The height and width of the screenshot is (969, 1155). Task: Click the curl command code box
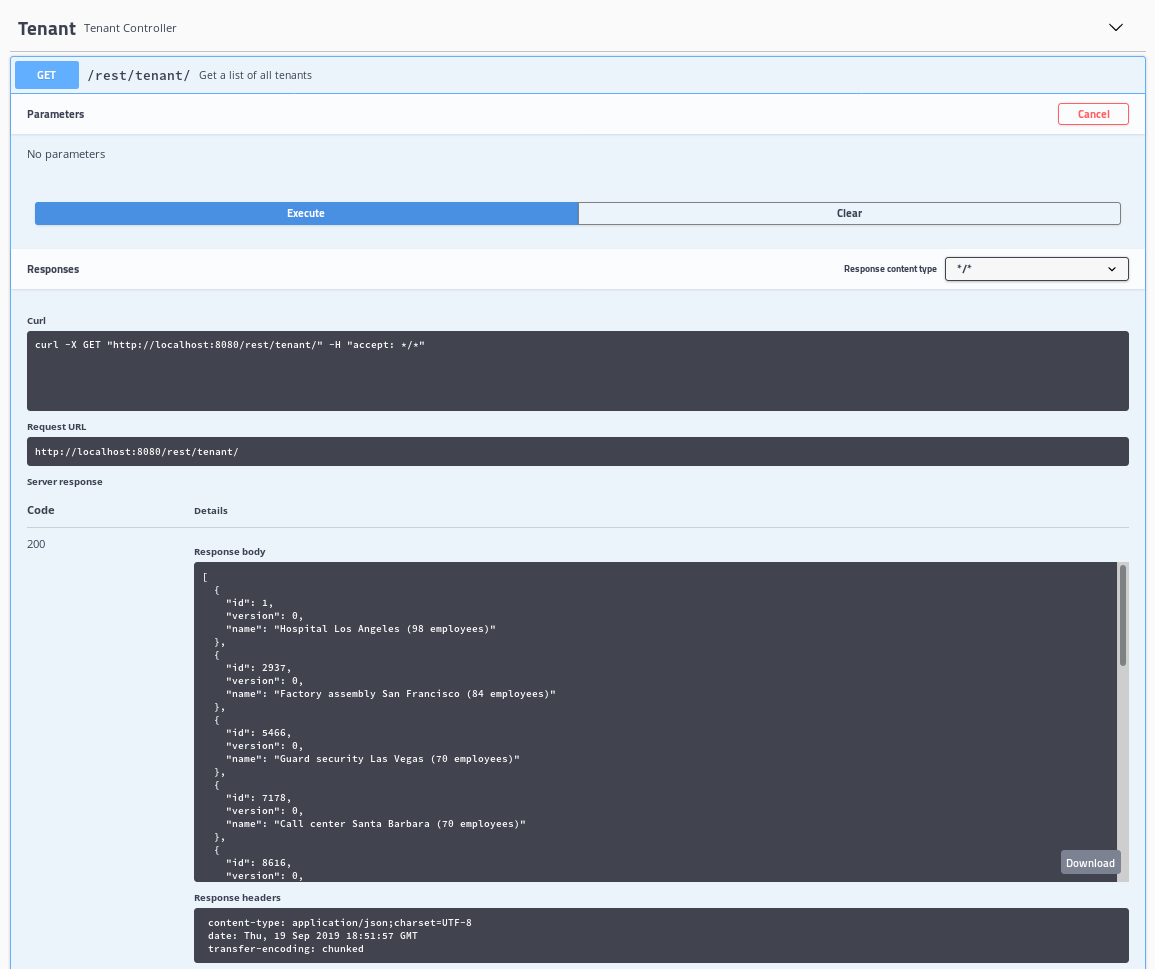577,370
